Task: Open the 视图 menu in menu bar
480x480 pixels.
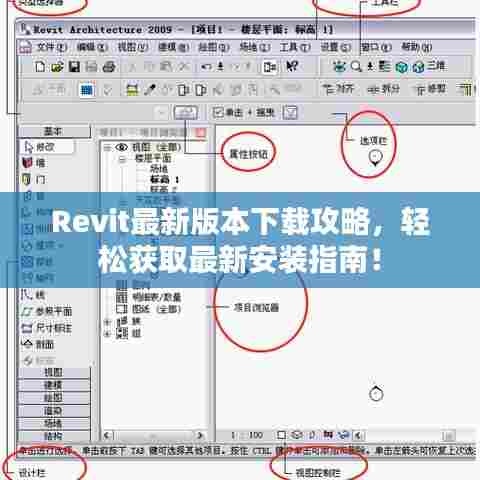Action: 133,47
